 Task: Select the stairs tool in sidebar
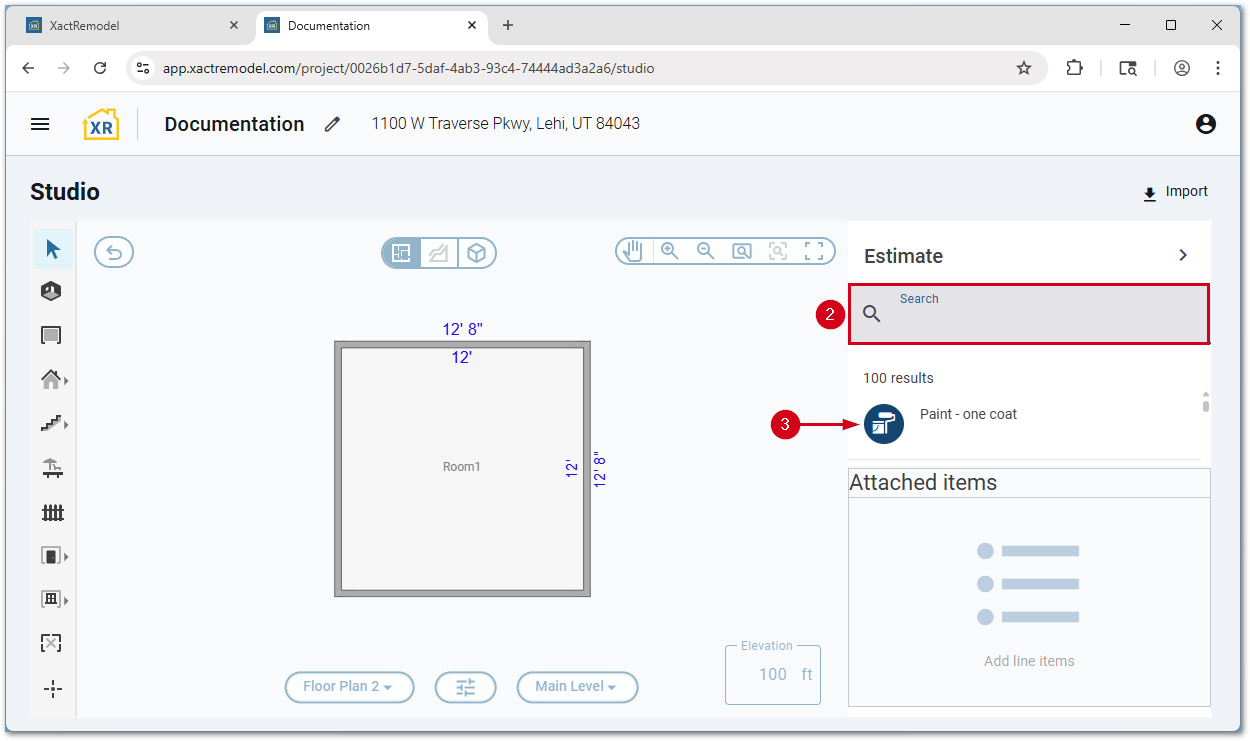pos(52,424)
